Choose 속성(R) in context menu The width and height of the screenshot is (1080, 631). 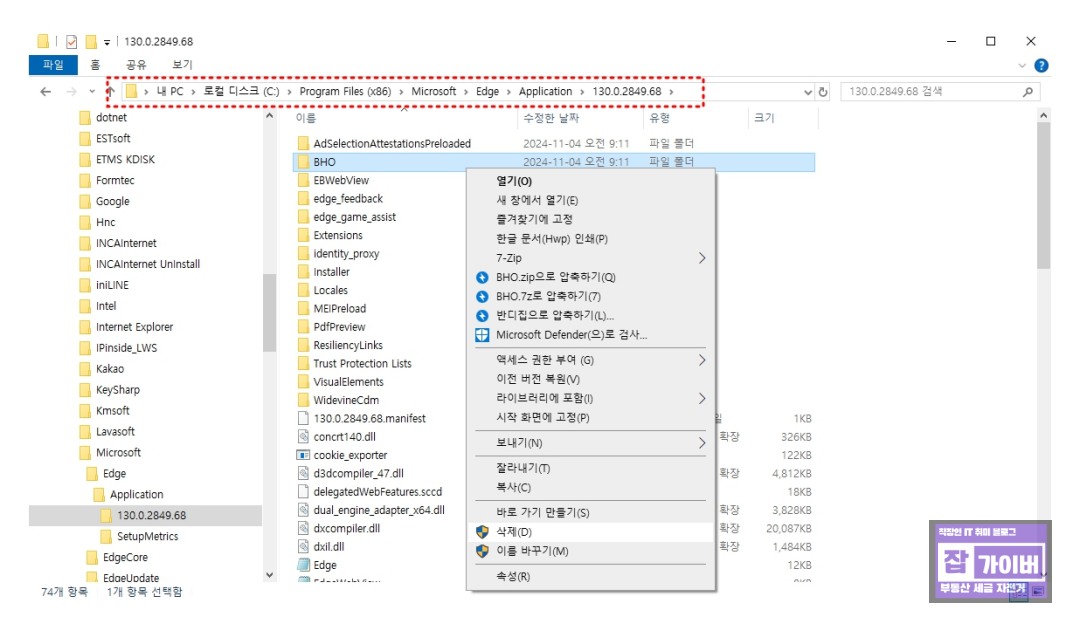(591, 577)
